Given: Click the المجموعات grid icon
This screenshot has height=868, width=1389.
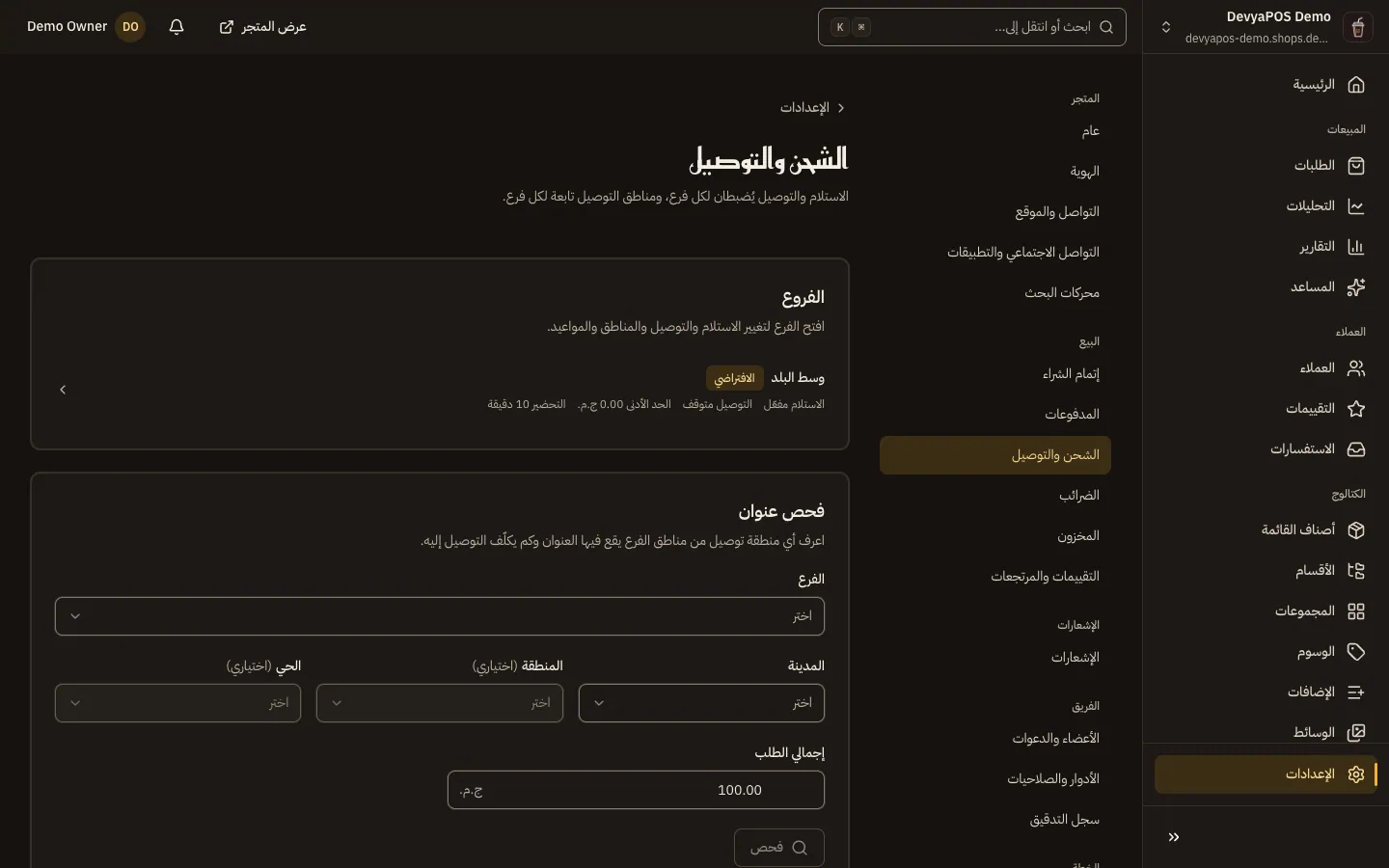Looking at the screenshot, I should point(1356,611).
